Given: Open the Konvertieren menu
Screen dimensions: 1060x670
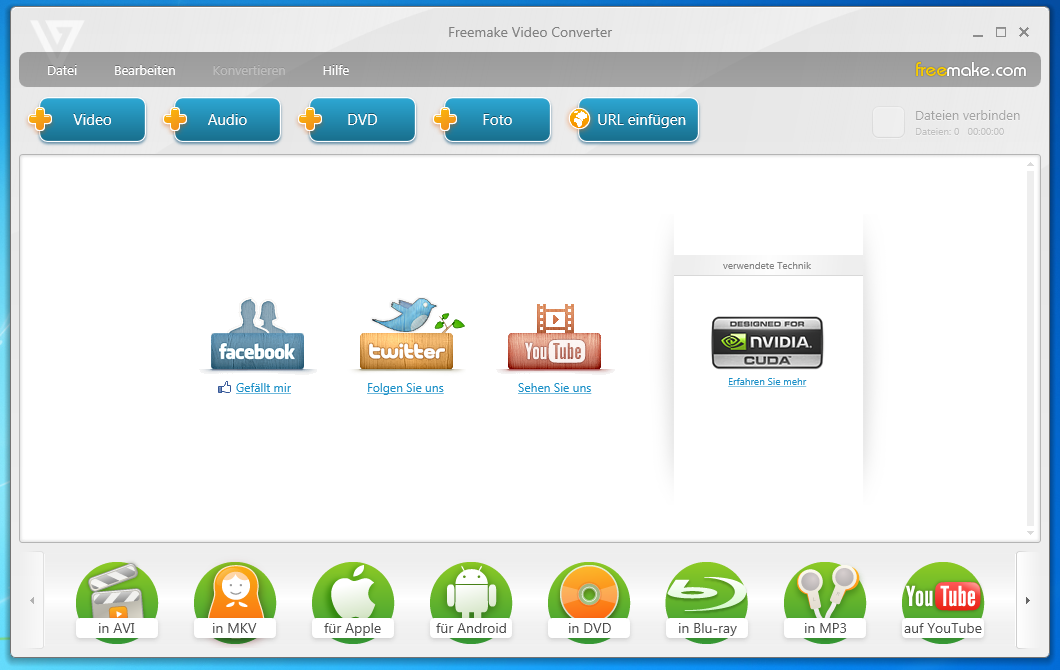Looking at the screenshot, I should coord(249,70).
